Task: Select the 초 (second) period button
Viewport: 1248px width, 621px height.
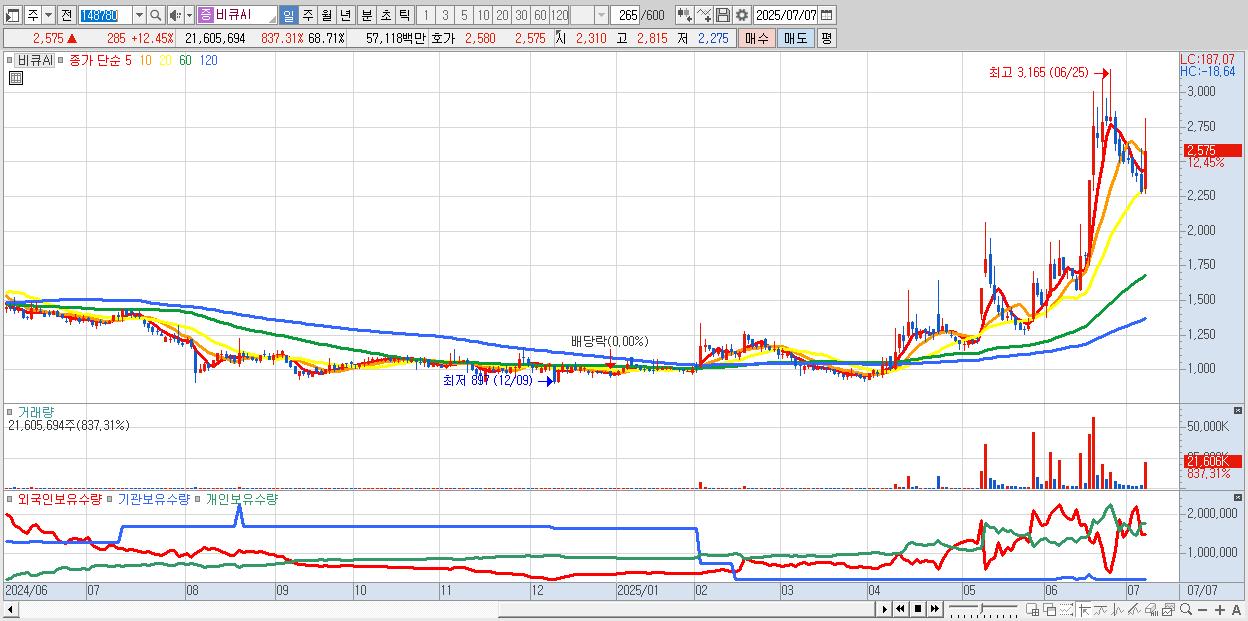Action: 385,15
